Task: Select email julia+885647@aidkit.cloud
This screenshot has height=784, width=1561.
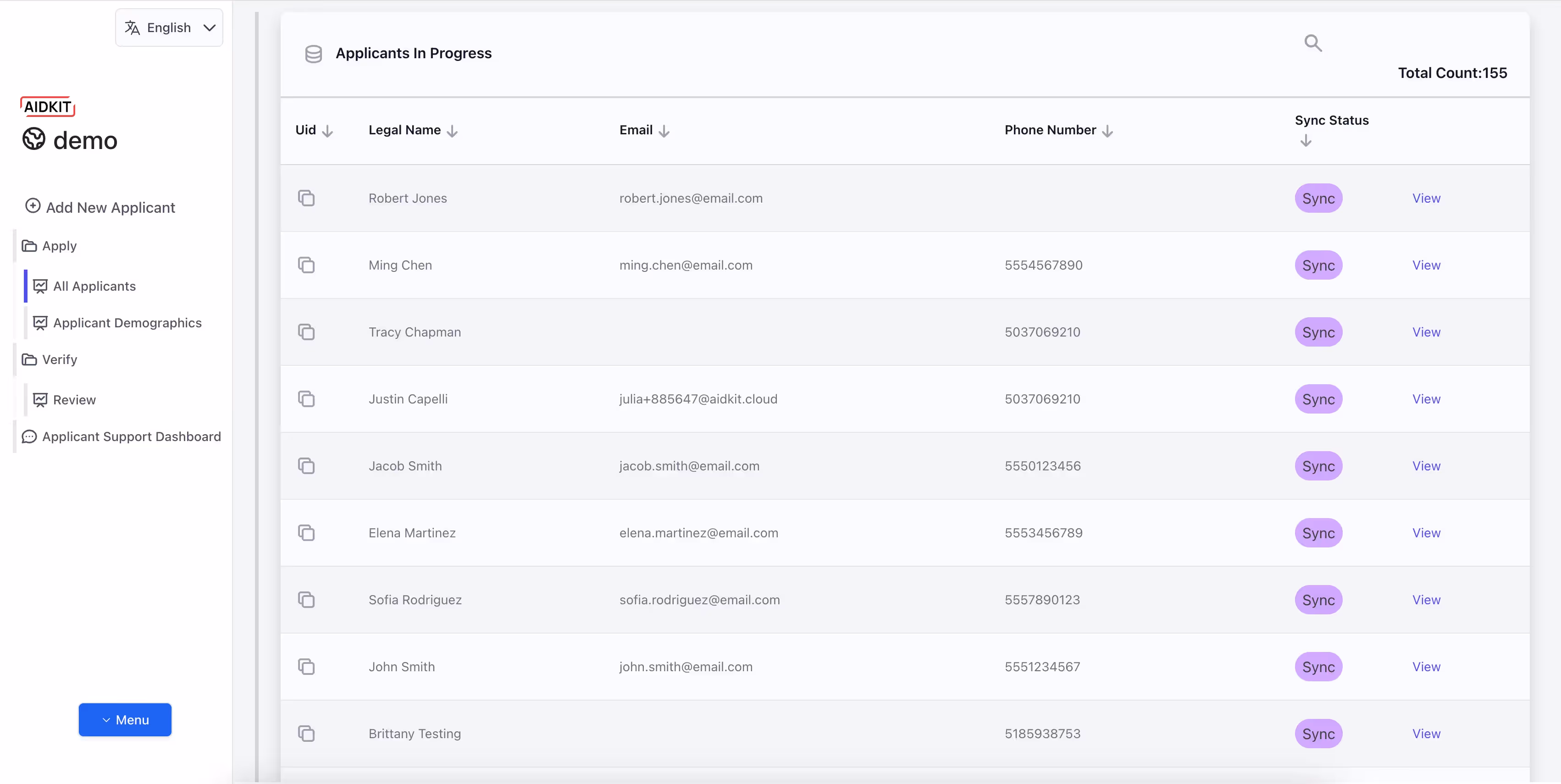Action: point(698,399)
